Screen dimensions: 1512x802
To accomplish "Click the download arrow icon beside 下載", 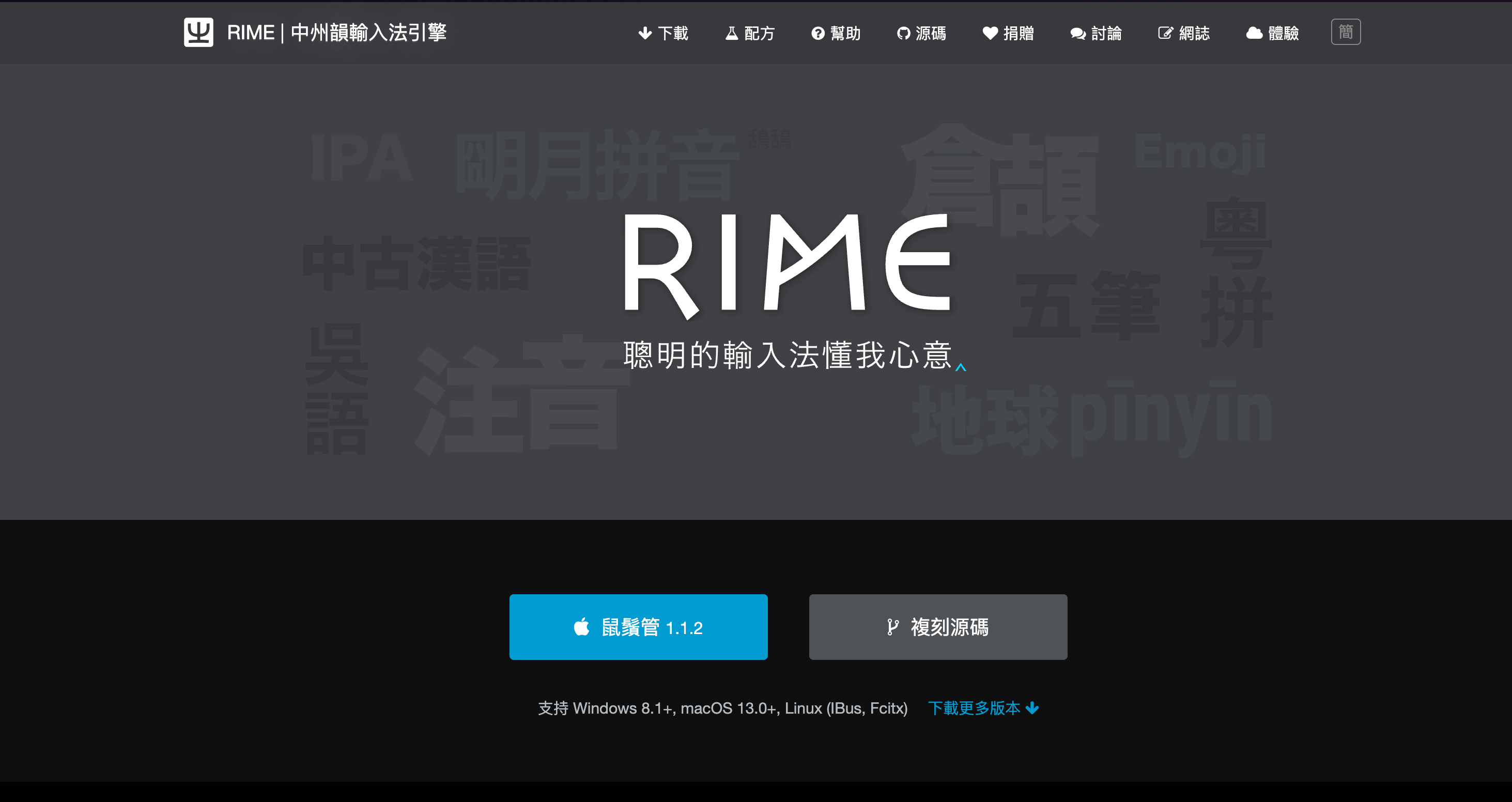I will coord(645,34).
